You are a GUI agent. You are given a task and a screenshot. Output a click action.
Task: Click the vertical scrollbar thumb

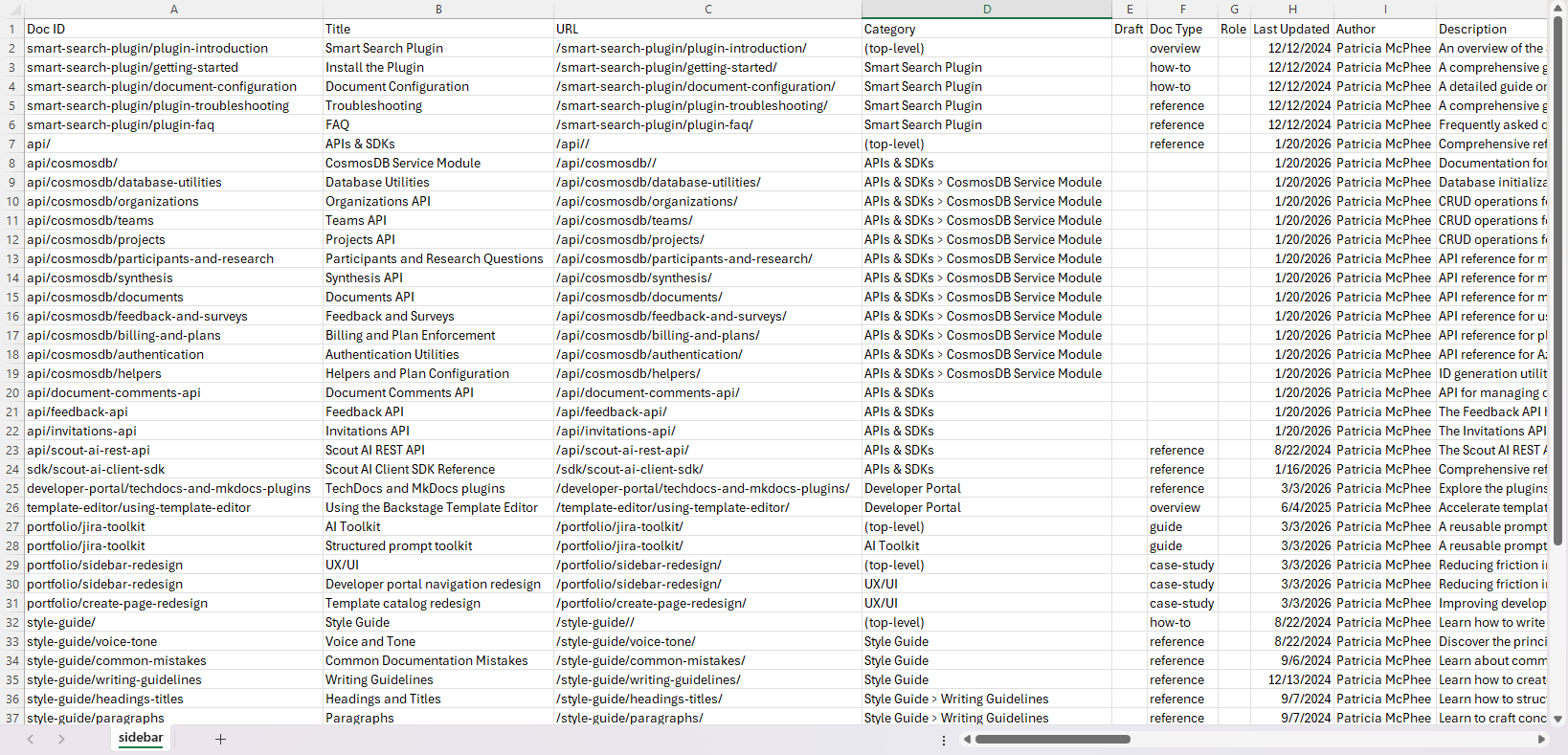click(1558, 287)
